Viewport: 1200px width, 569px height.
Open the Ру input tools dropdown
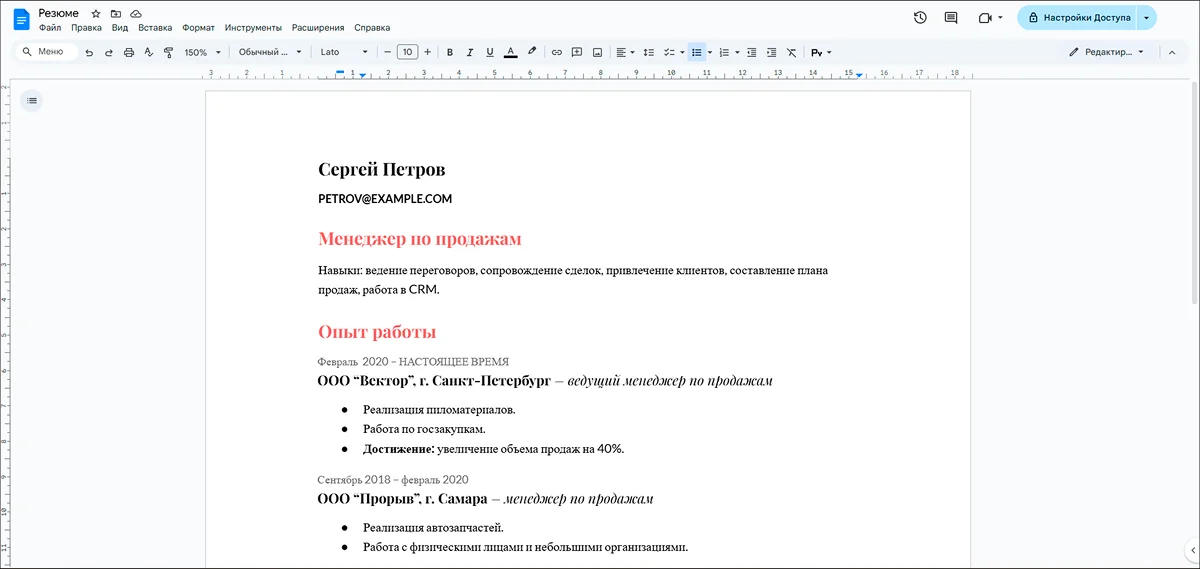tap(821, 52)
